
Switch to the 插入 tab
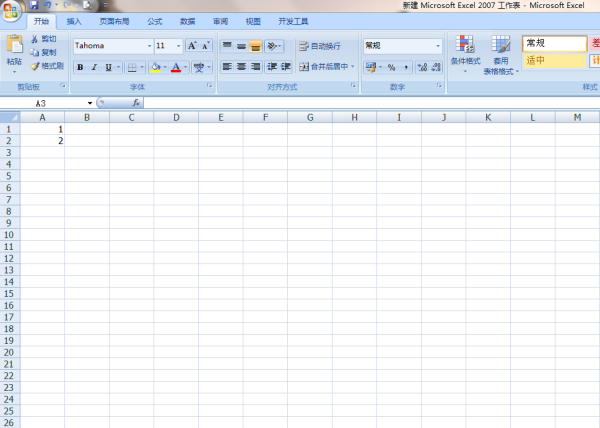click(74, 21)
